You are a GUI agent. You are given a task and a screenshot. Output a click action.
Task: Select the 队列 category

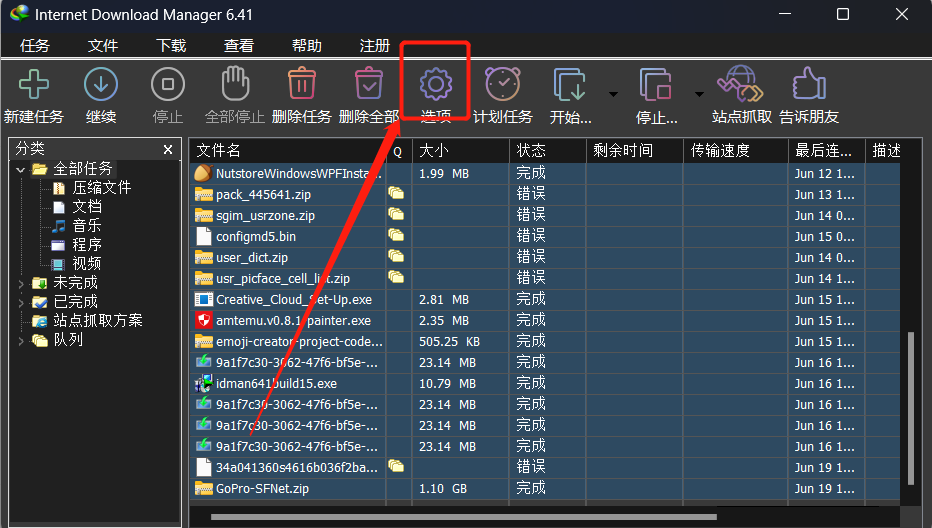point(68,340)
